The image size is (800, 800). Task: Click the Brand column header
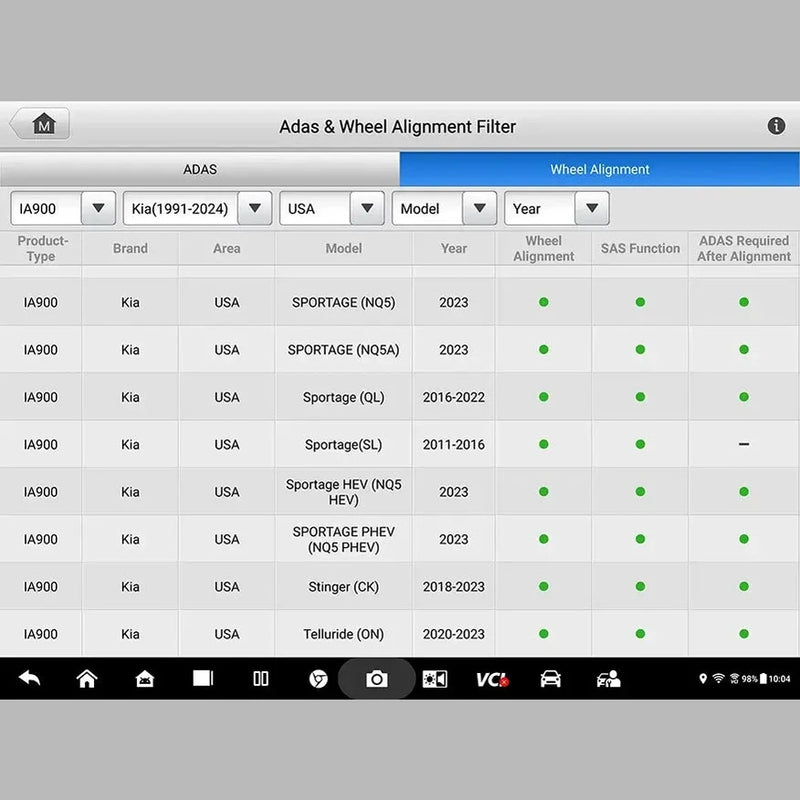(130, 248)
